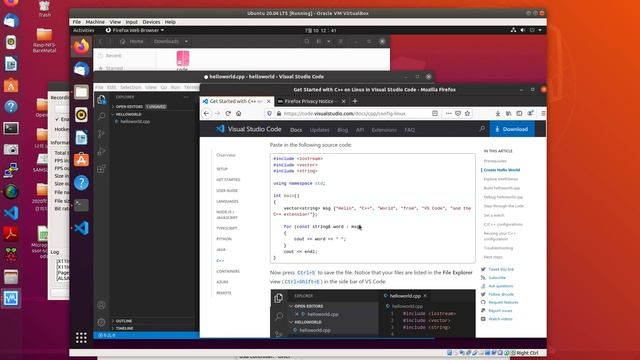Click the code package file in Downloads
This screenshot has height=360, width=640.
coord(183,60)
